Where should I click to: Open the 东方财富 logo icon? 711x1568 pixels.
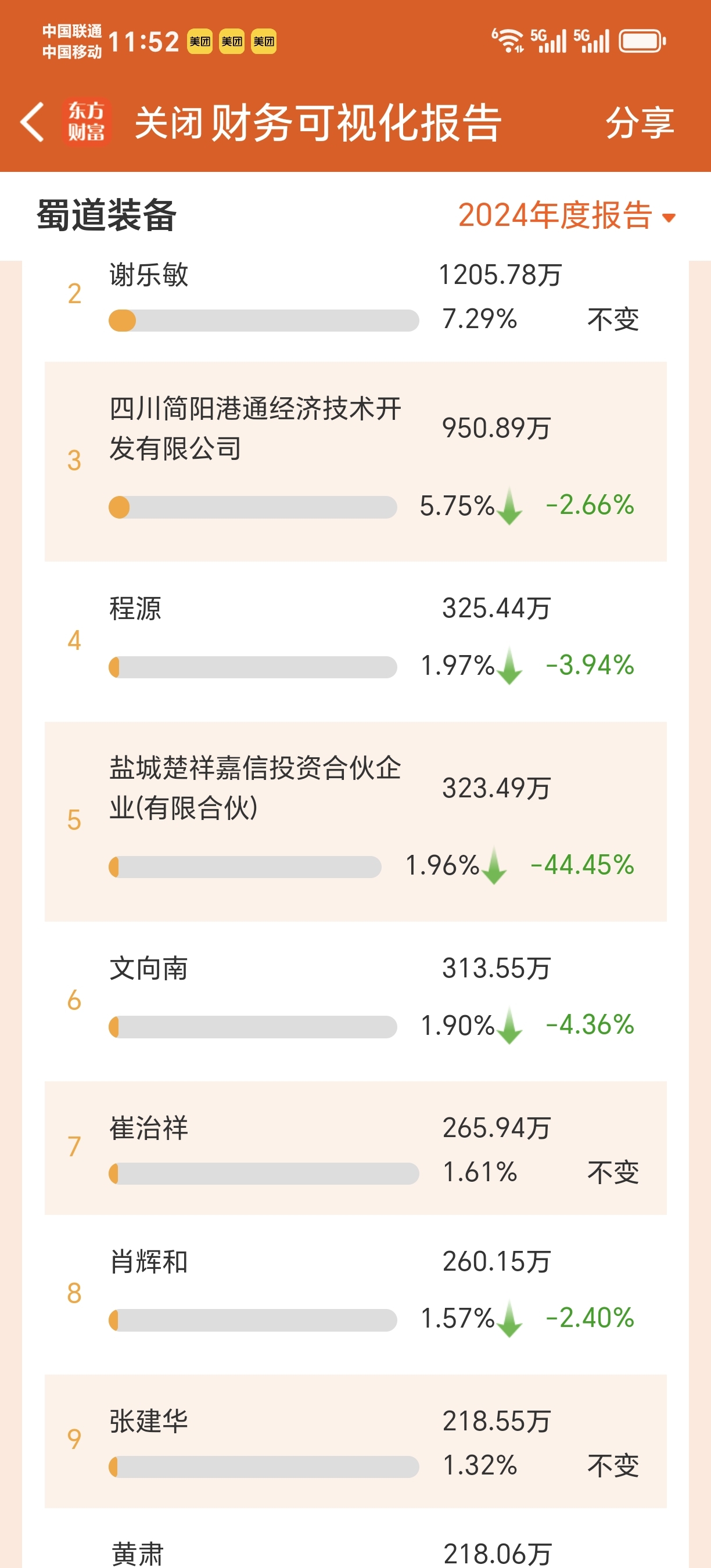tap(86, 122)
